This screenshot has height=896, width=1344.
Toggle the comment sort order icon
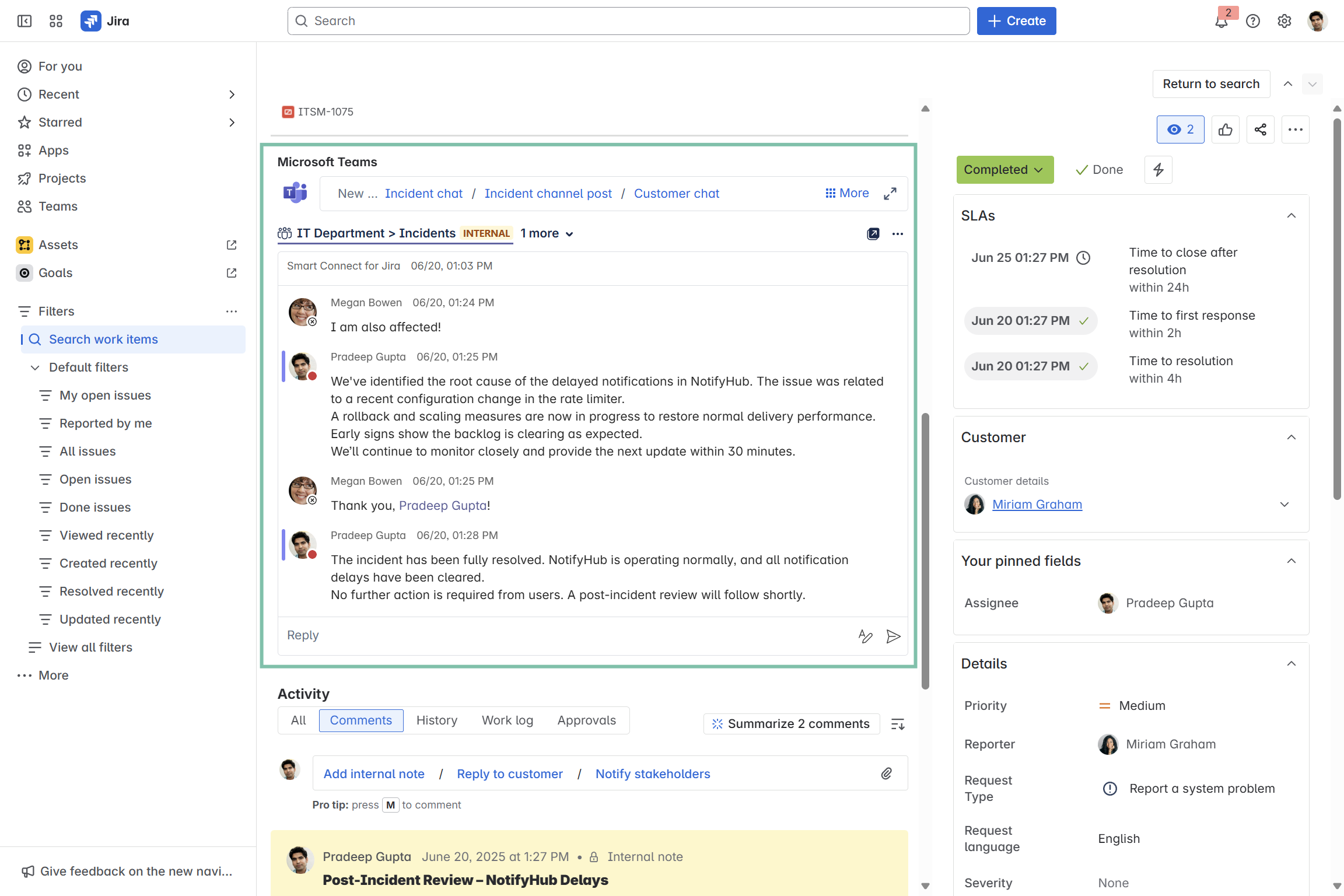898,724
